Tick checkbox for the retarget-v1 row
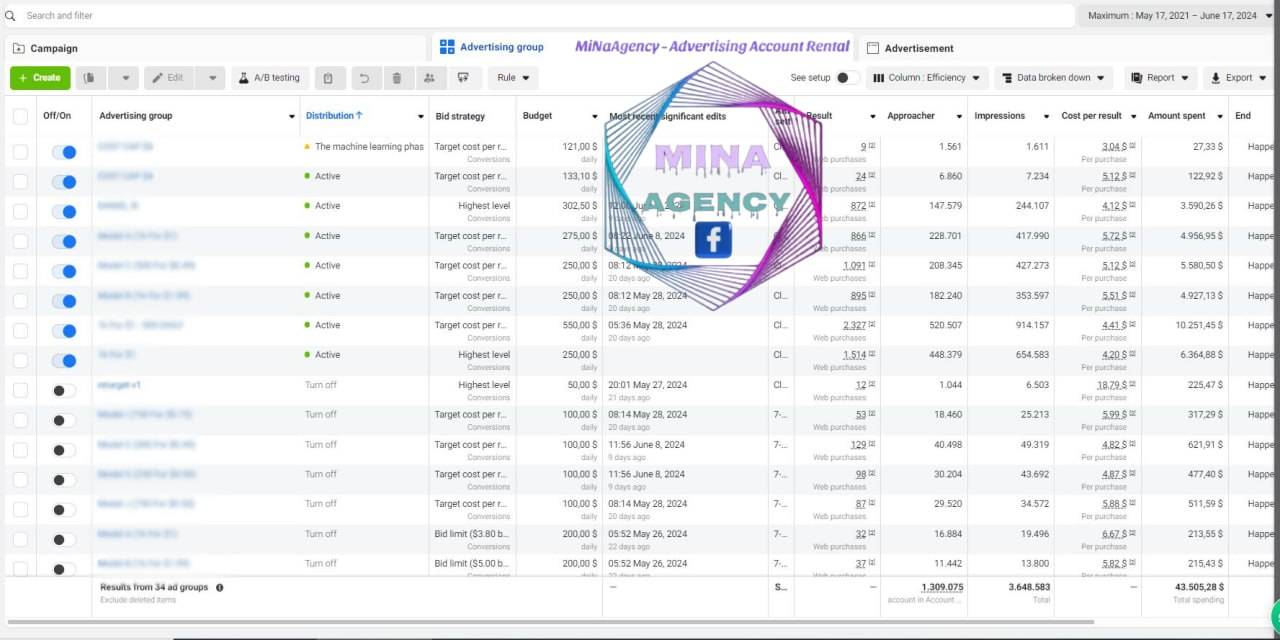The height and width of the screenshot is (640, 1280). click(20, 391)
